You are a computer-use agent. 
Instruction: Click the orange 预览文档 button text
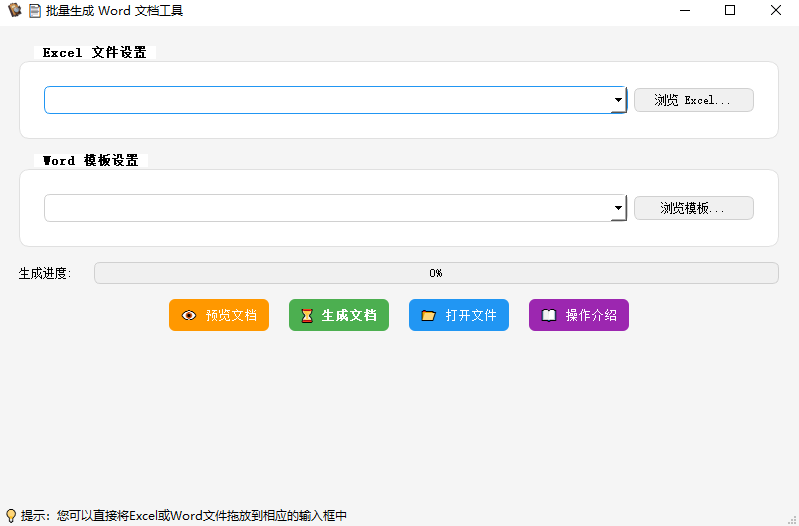(x=231, y=315)
